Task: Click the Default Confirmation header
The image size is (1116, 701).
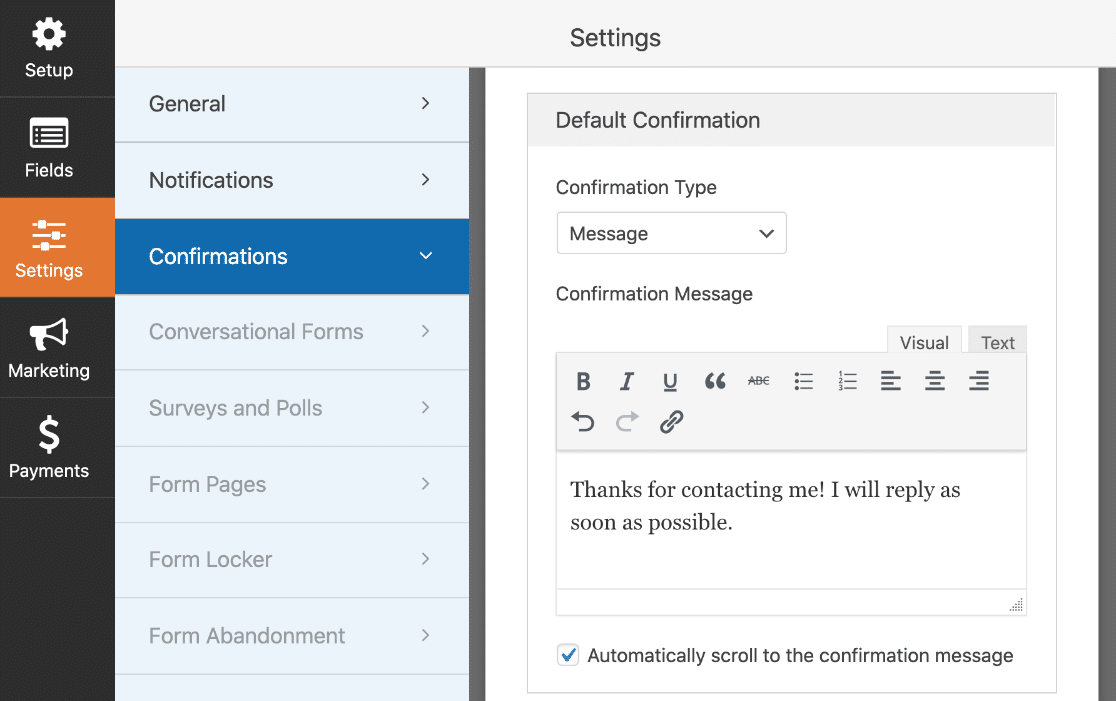Action: pos(791,120)
